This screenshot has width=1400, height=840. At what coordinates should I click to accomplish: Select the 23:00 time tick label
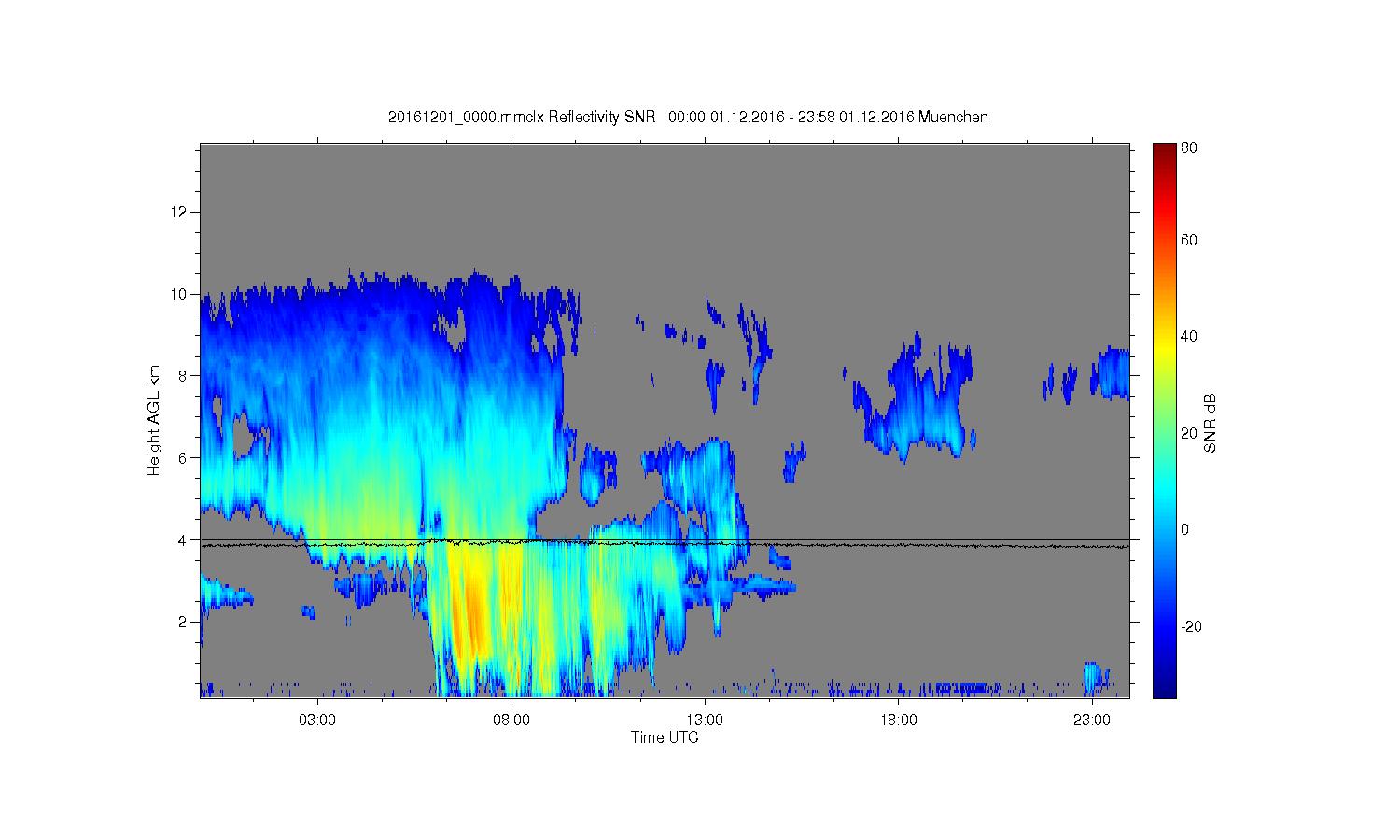[1092, 721]
